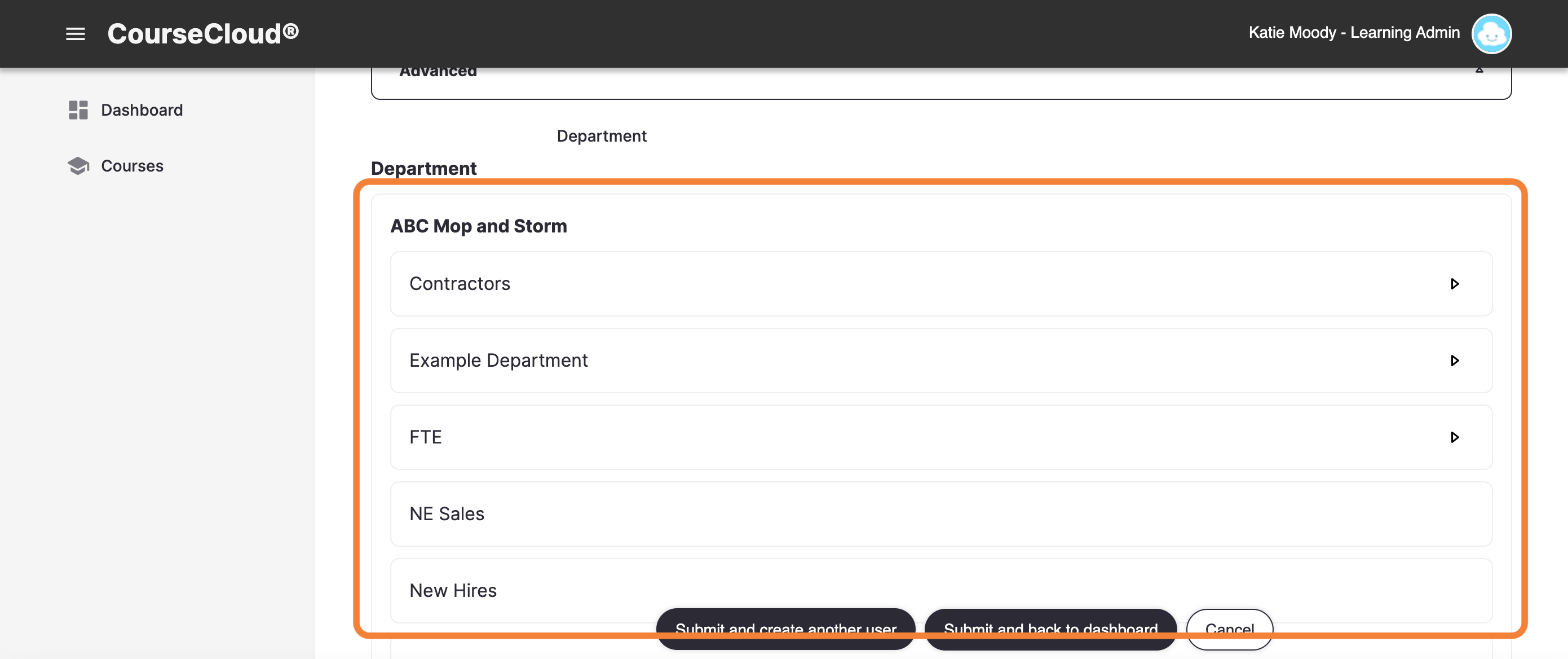Select the Example Department row
1568x659 pixels.
(x=941, y=361)
